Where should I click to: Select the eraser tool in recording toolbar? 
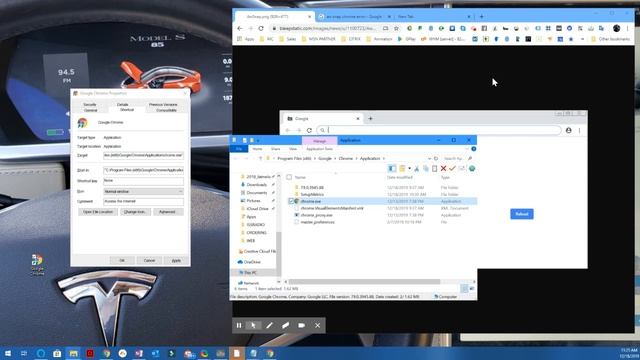point(285,325)
